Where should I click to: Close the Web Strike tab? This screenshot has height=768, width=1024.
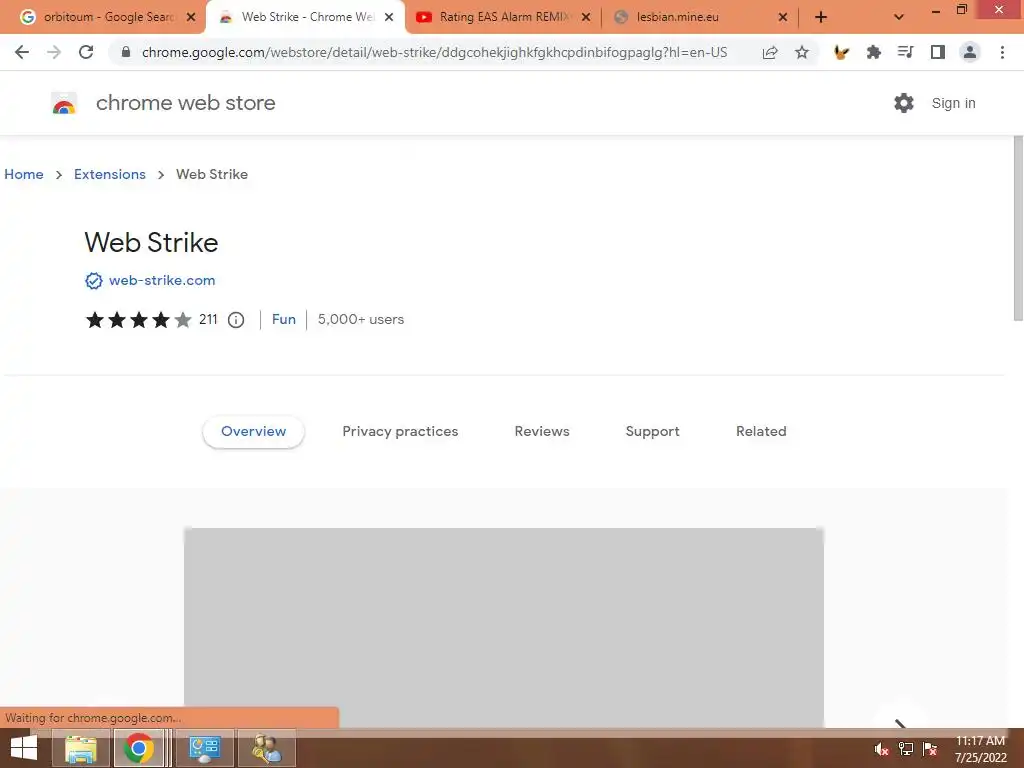tap(389, 18)
